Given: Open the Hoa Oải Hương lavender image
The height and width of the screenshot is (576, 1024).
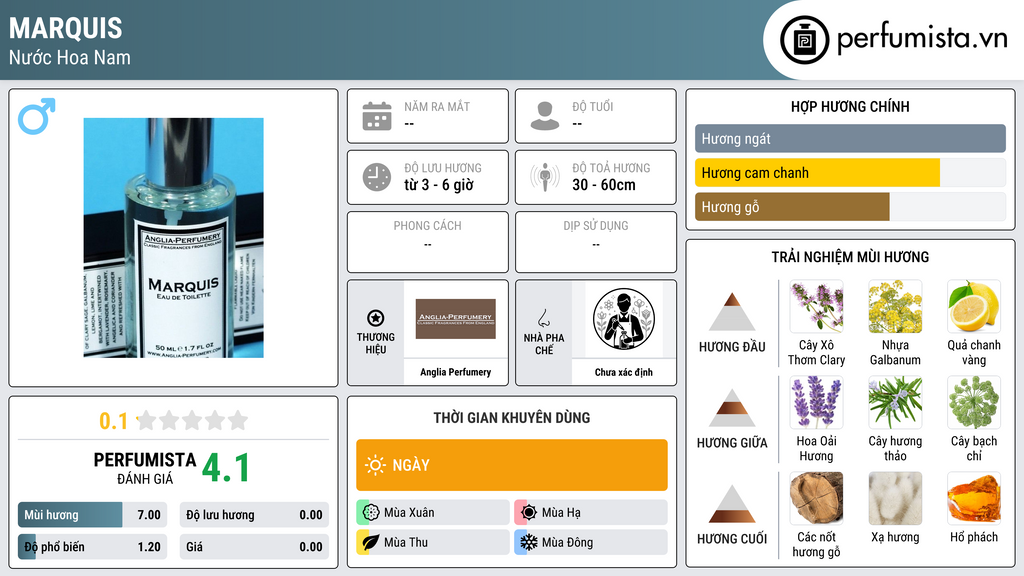Looking at the screenshot, I should point(816,403).
